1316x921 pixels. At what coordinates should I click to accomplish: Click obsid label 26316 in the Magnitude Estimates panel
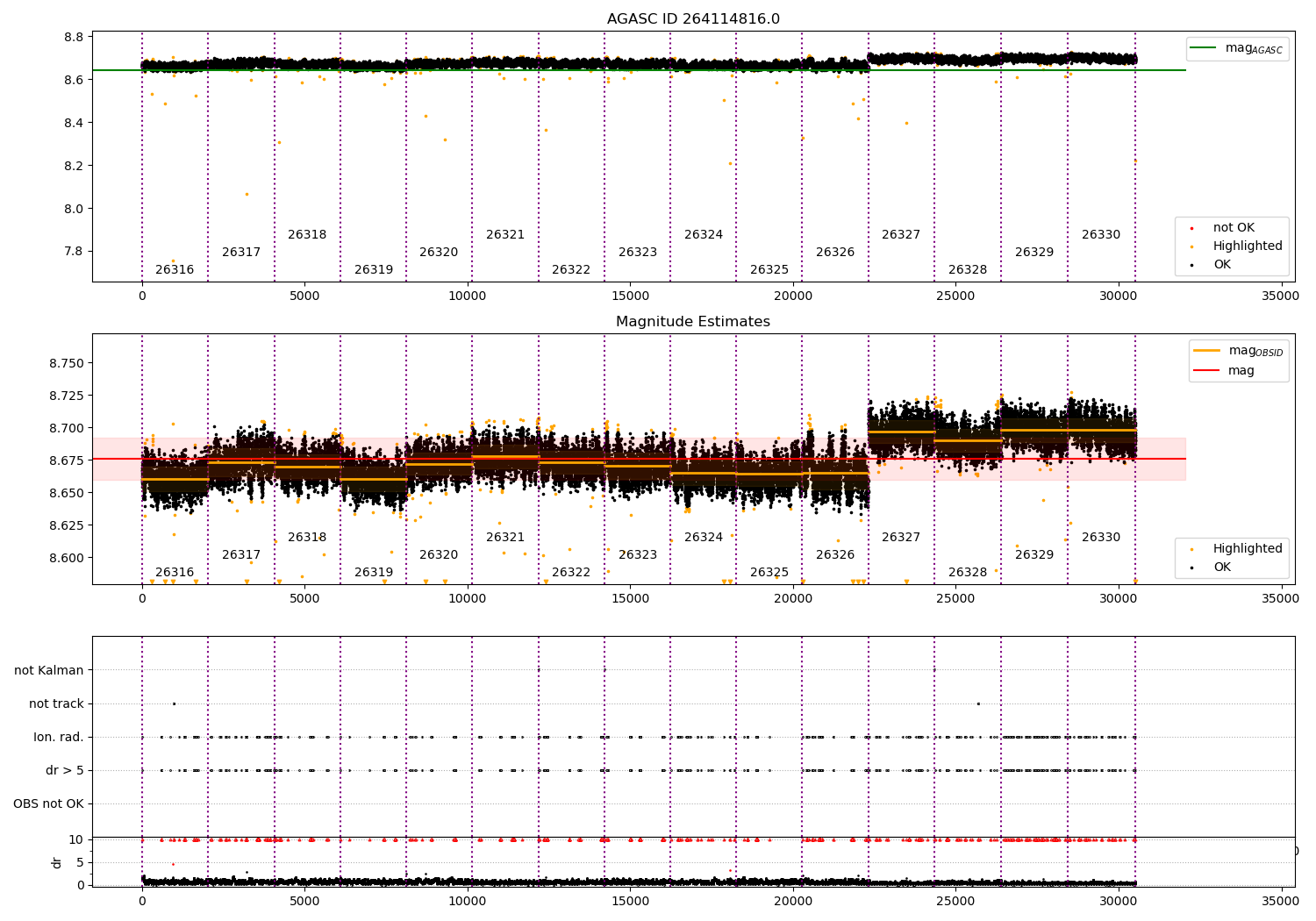tap(175, 573)
